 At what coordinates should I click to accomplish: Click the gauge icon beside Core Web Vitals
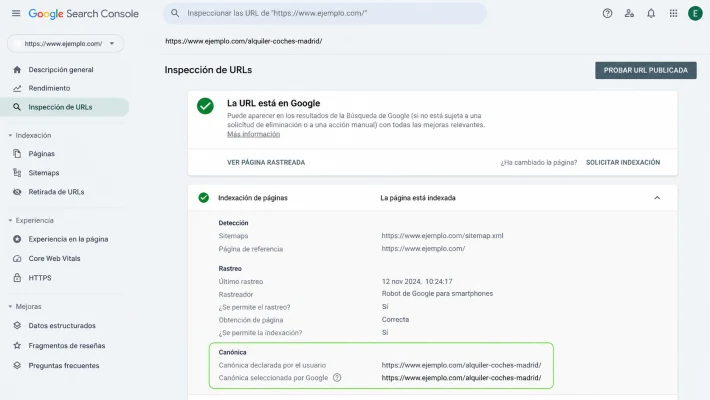pos(17,258)
